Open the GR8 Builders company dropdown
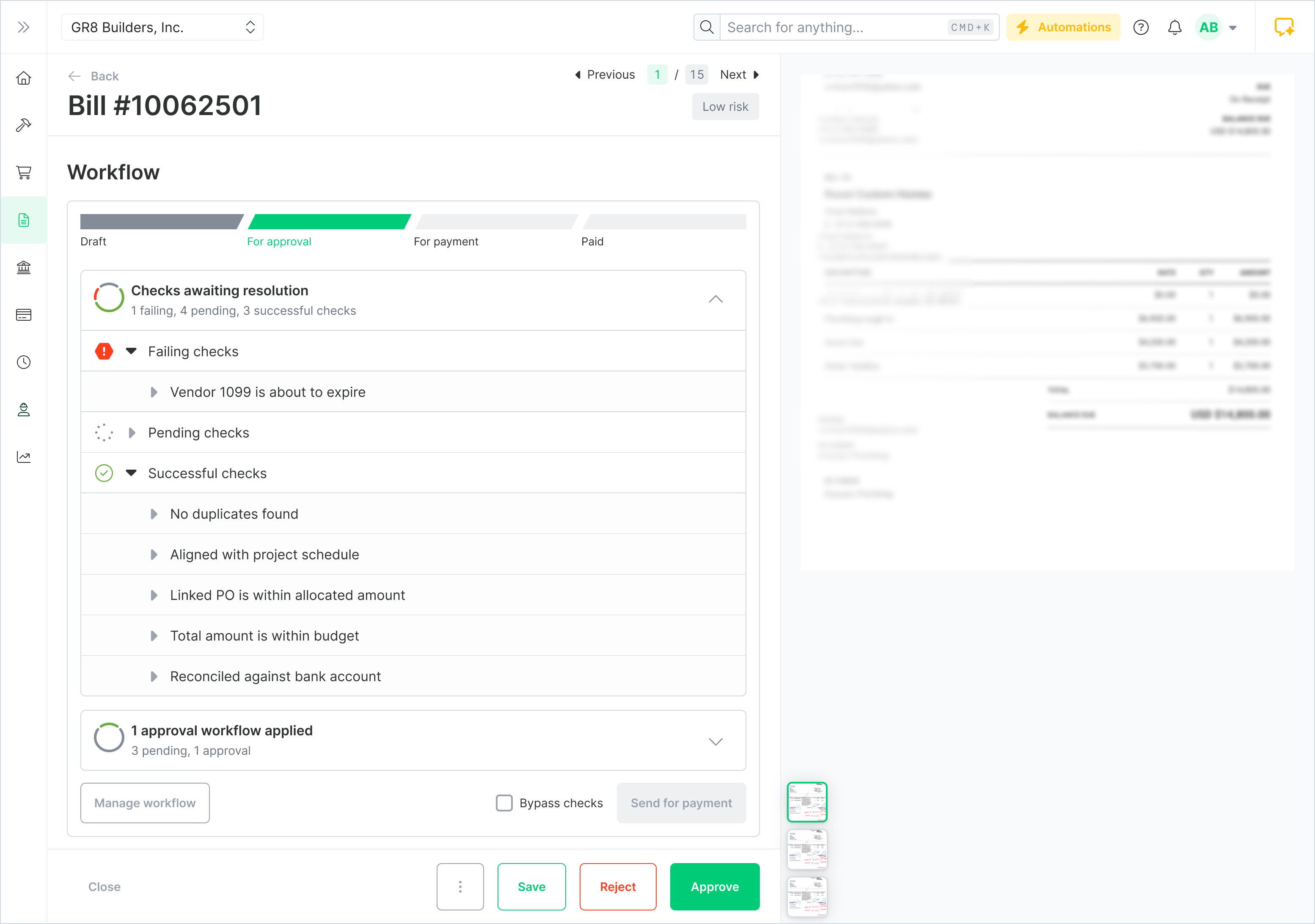Image resolution: width=1315 pixels, height=924 pixels. [x=162, y=27]
